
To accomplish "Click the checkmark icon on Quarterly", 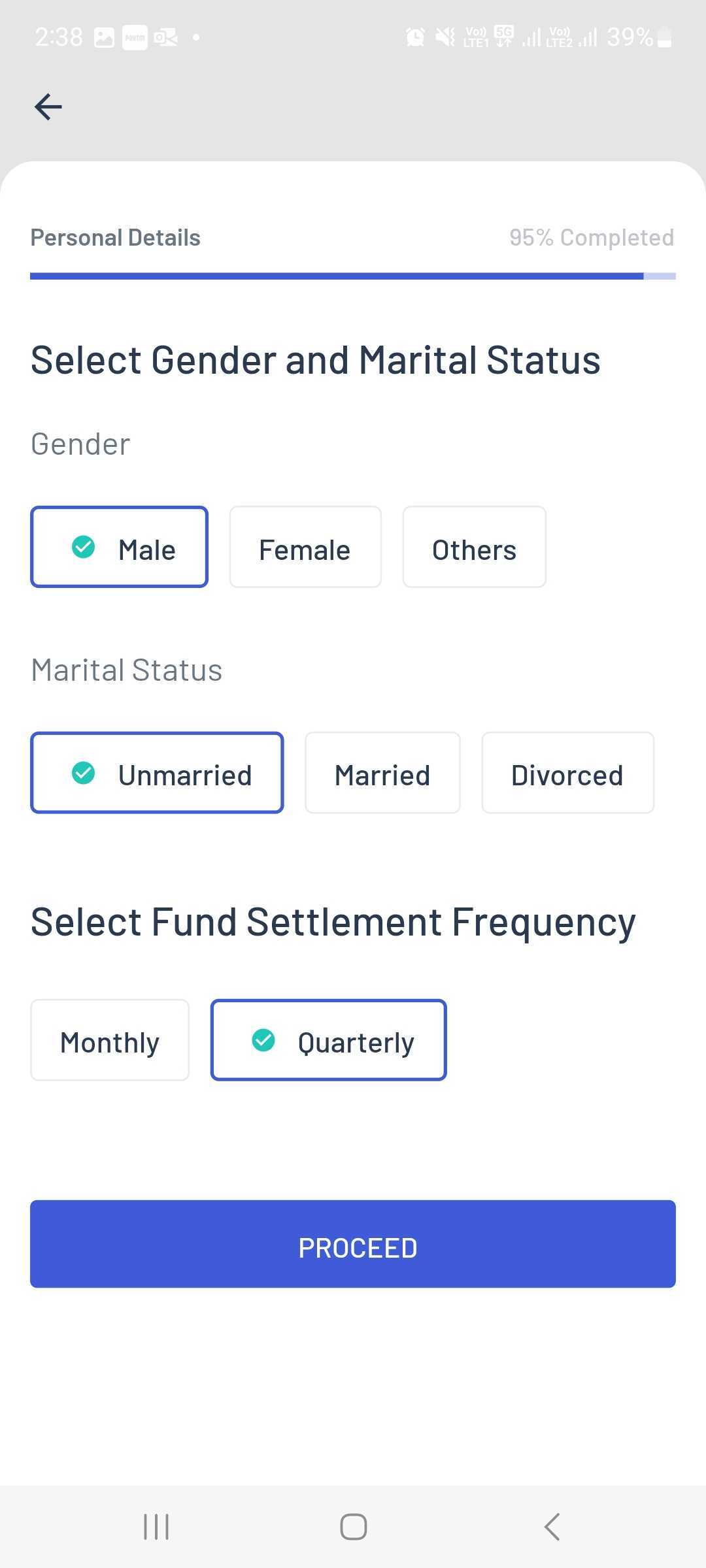I will point(263,1040).
